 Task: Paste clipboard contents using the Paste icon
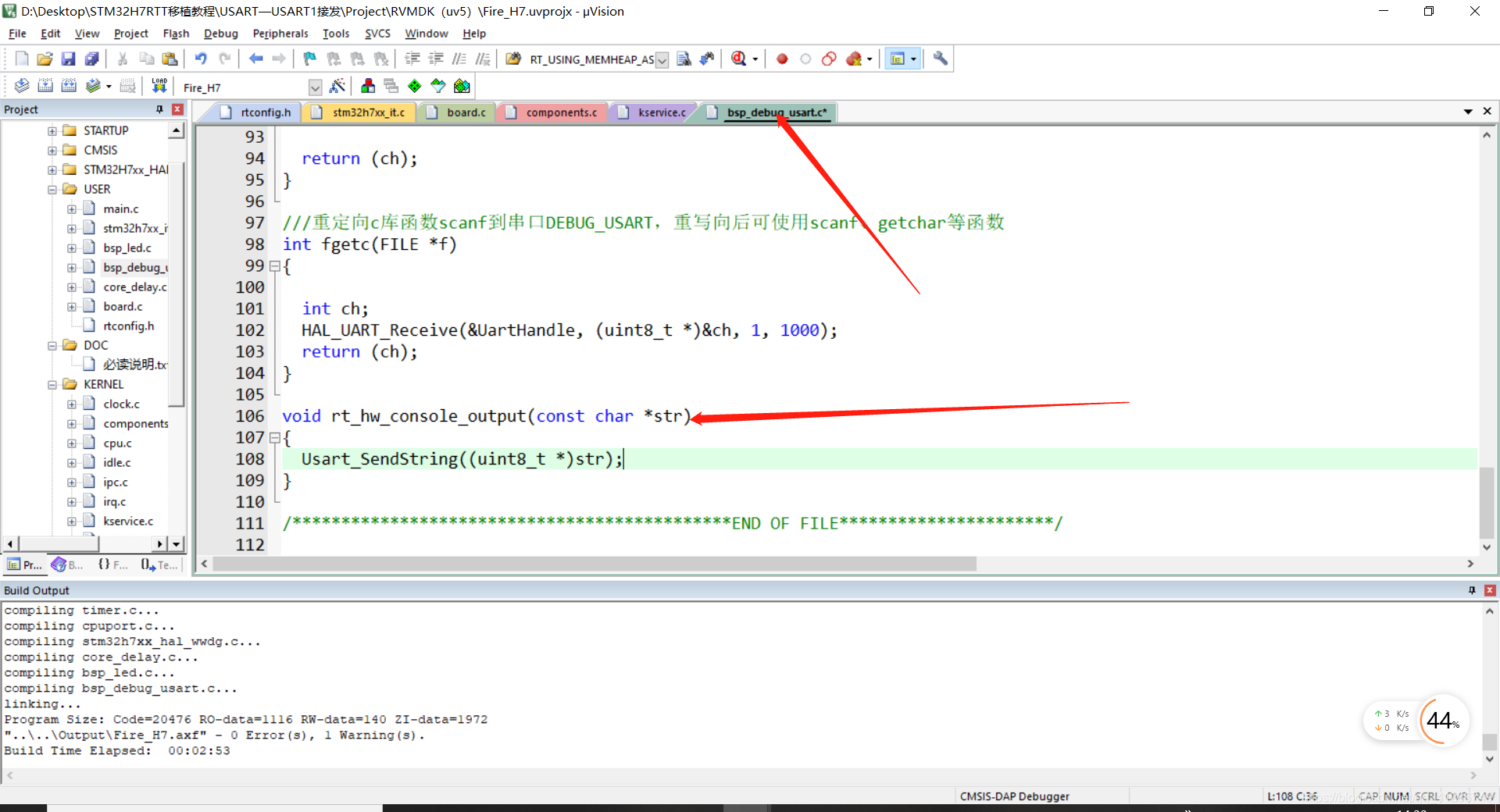point(170,59)
